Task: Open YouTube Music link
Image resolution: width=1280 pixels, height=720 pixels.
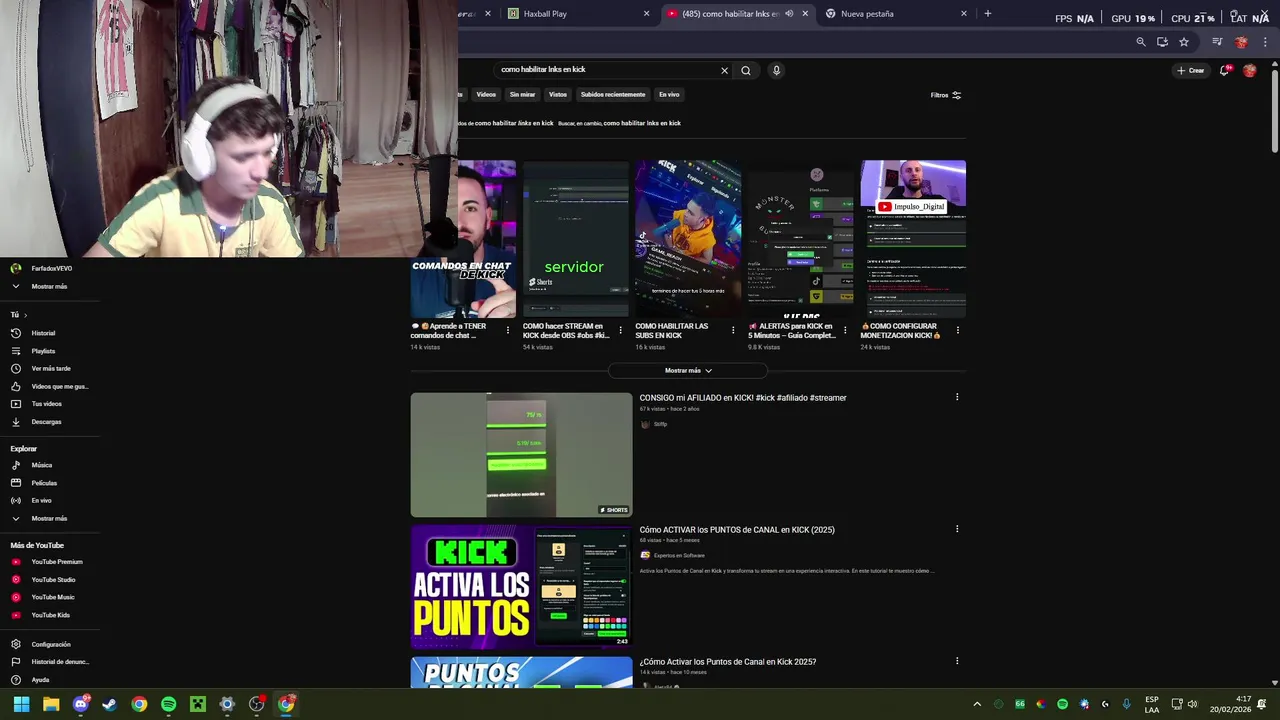Action: (53, 597)
